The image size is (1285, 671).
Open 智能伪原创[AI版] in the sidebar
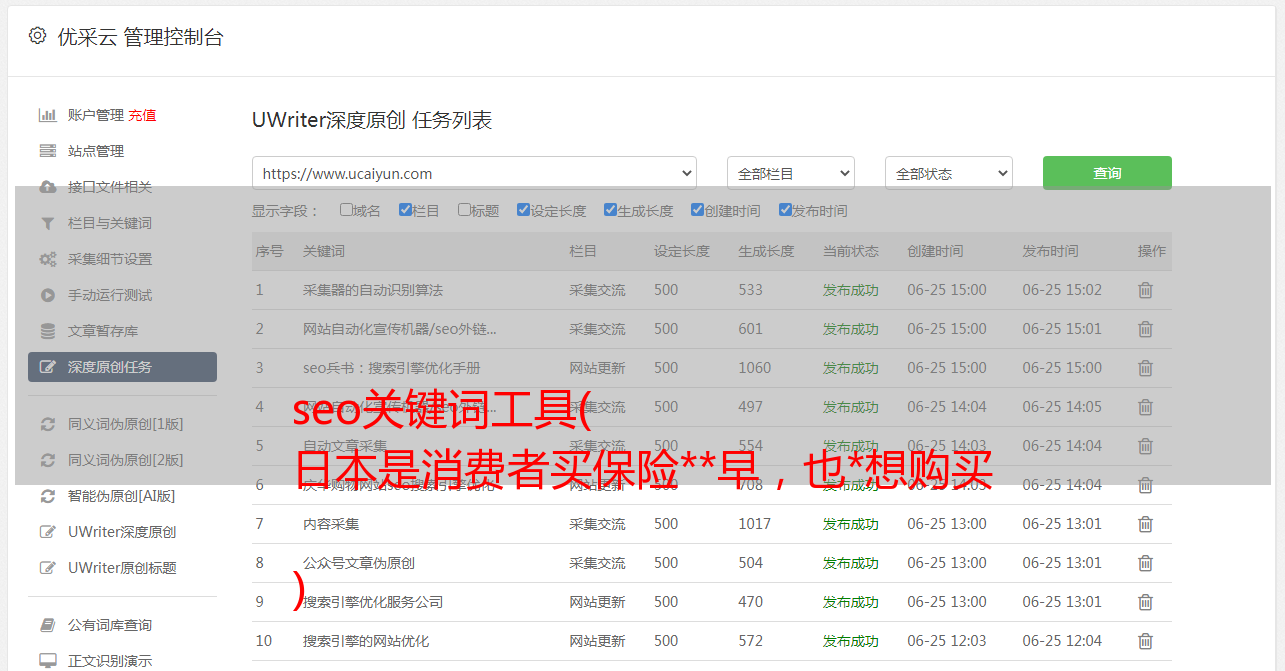[121, 496]
